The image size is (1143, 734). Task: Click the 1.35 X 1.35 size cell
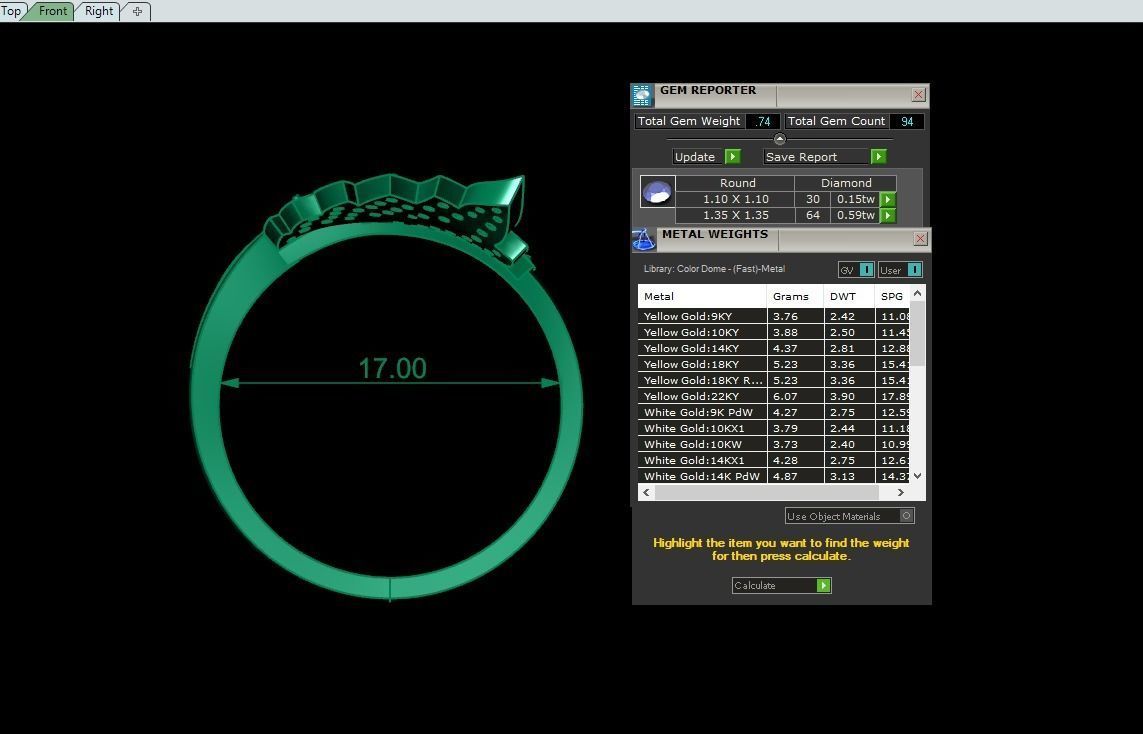tap(735, 215)
